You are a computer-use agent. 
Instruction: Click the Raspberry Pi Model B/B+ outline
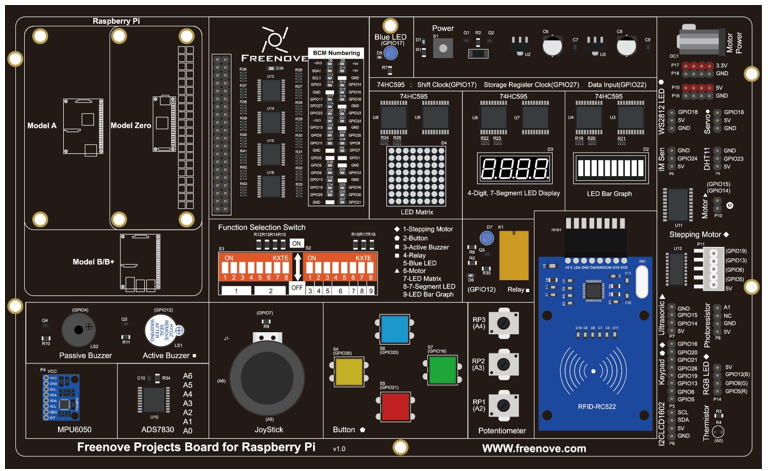point(140,262)
